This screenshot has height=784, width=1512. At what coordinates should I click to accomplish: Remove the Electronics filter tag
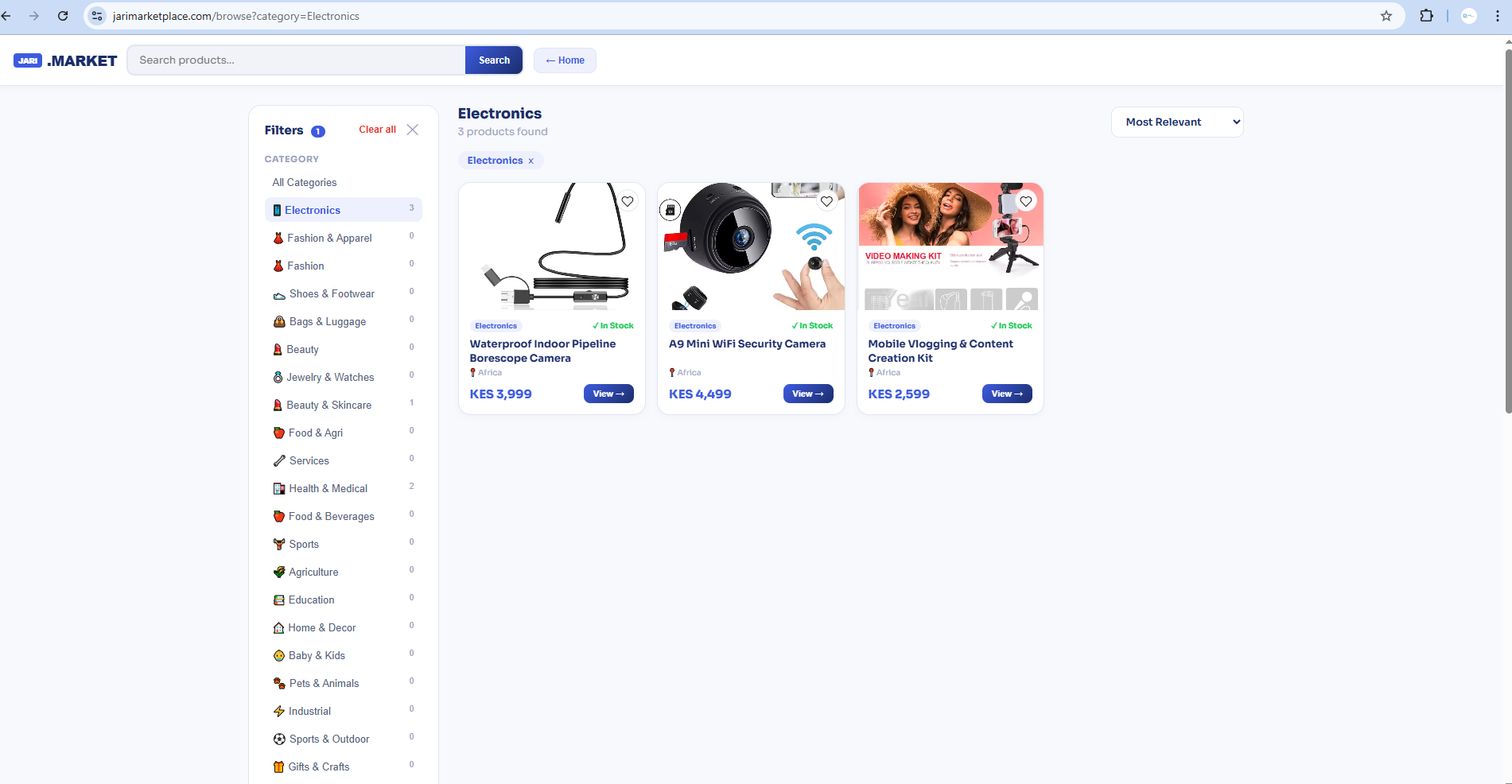531,160
